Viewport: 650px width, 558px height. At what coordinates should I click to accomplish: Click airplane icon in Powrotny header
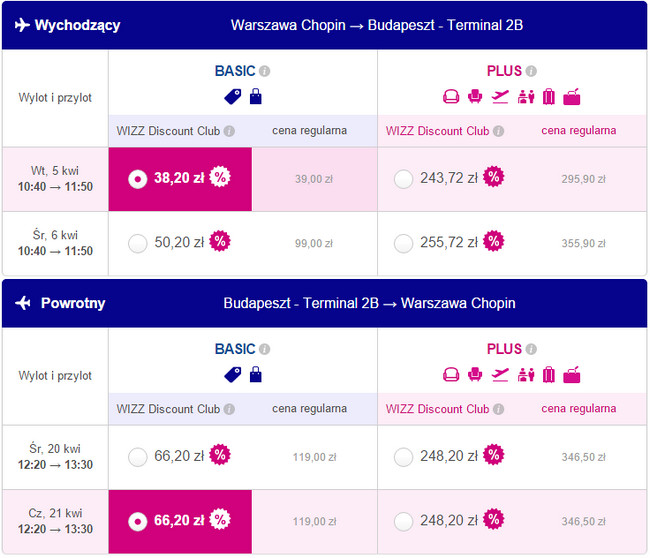pos(21,303)
